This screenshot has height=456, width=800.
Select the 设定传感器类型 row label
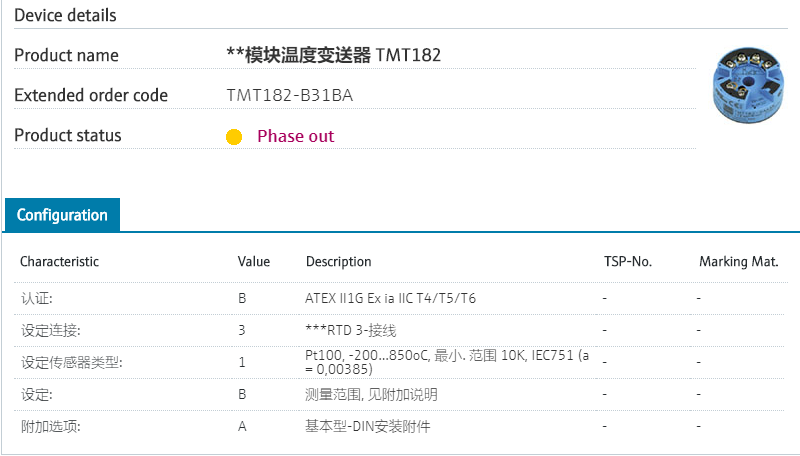(65, 362)
